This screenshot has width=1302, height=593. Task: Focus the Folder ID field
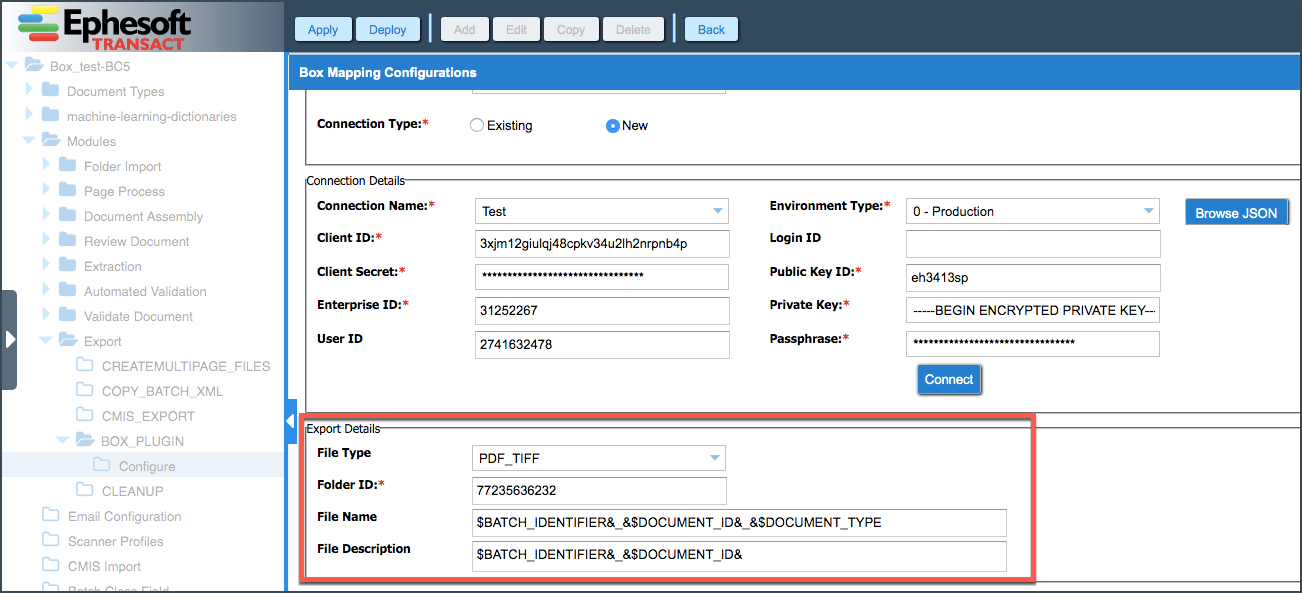[x=599, y=491]
